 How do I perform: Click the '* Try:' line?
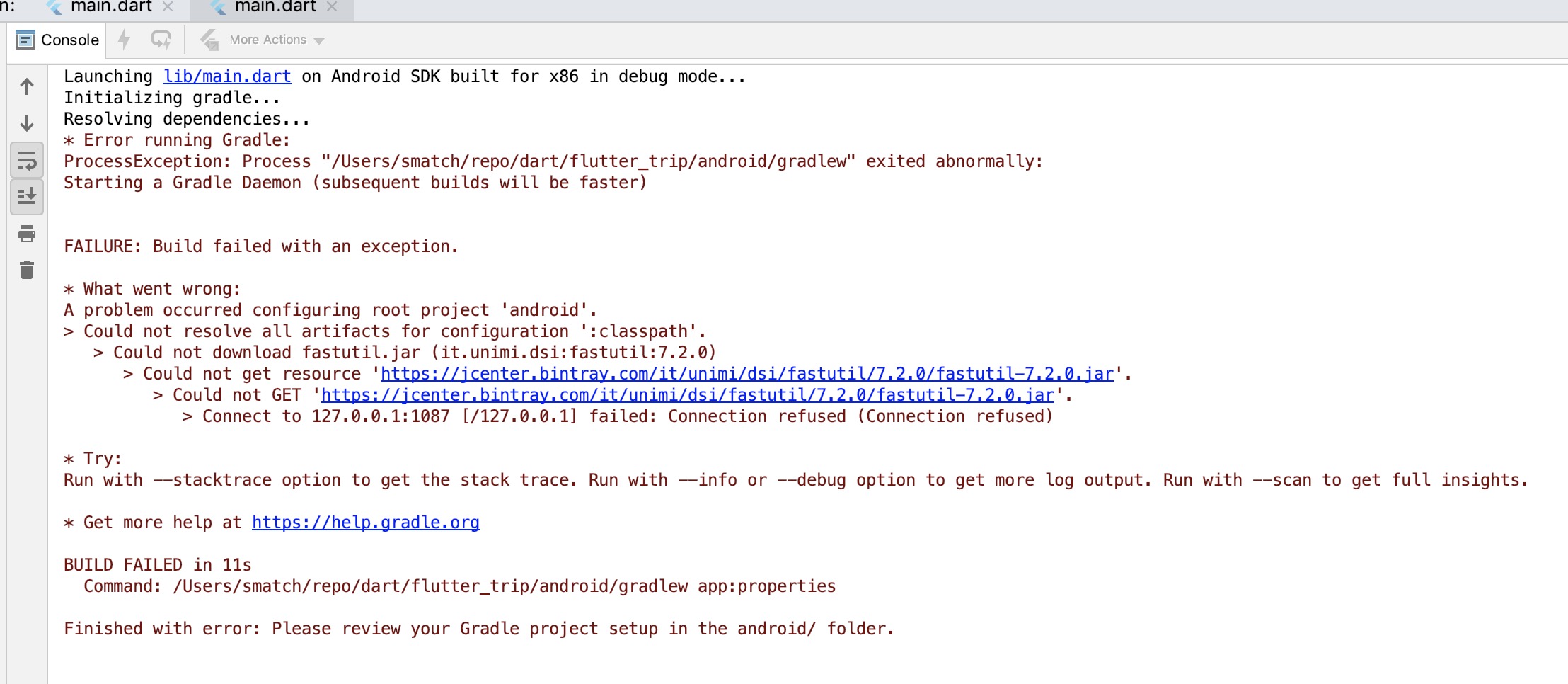[93, 459]
